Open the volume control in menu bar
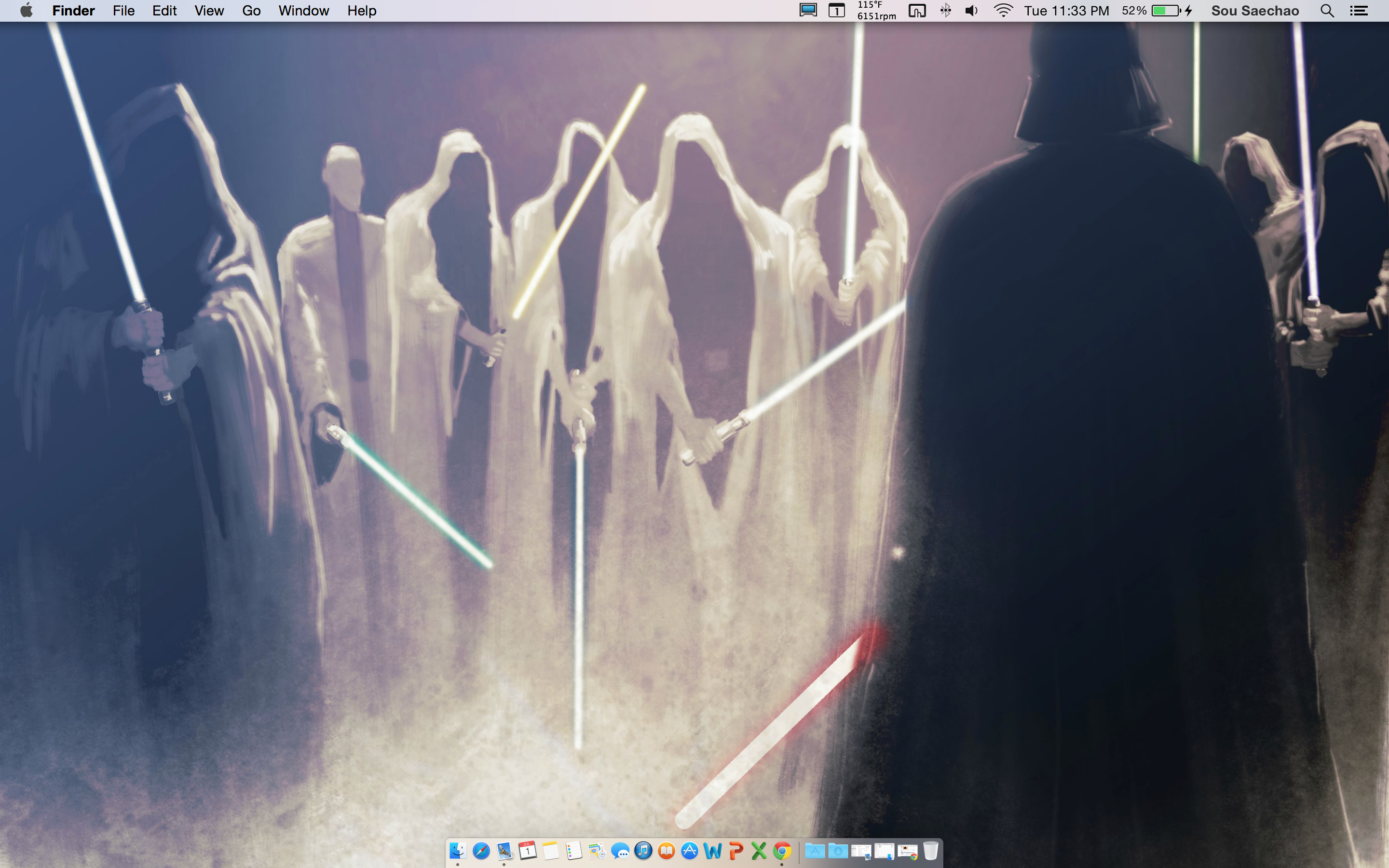Viewport: 1389px width, 868px height. [x=971, y=11]
